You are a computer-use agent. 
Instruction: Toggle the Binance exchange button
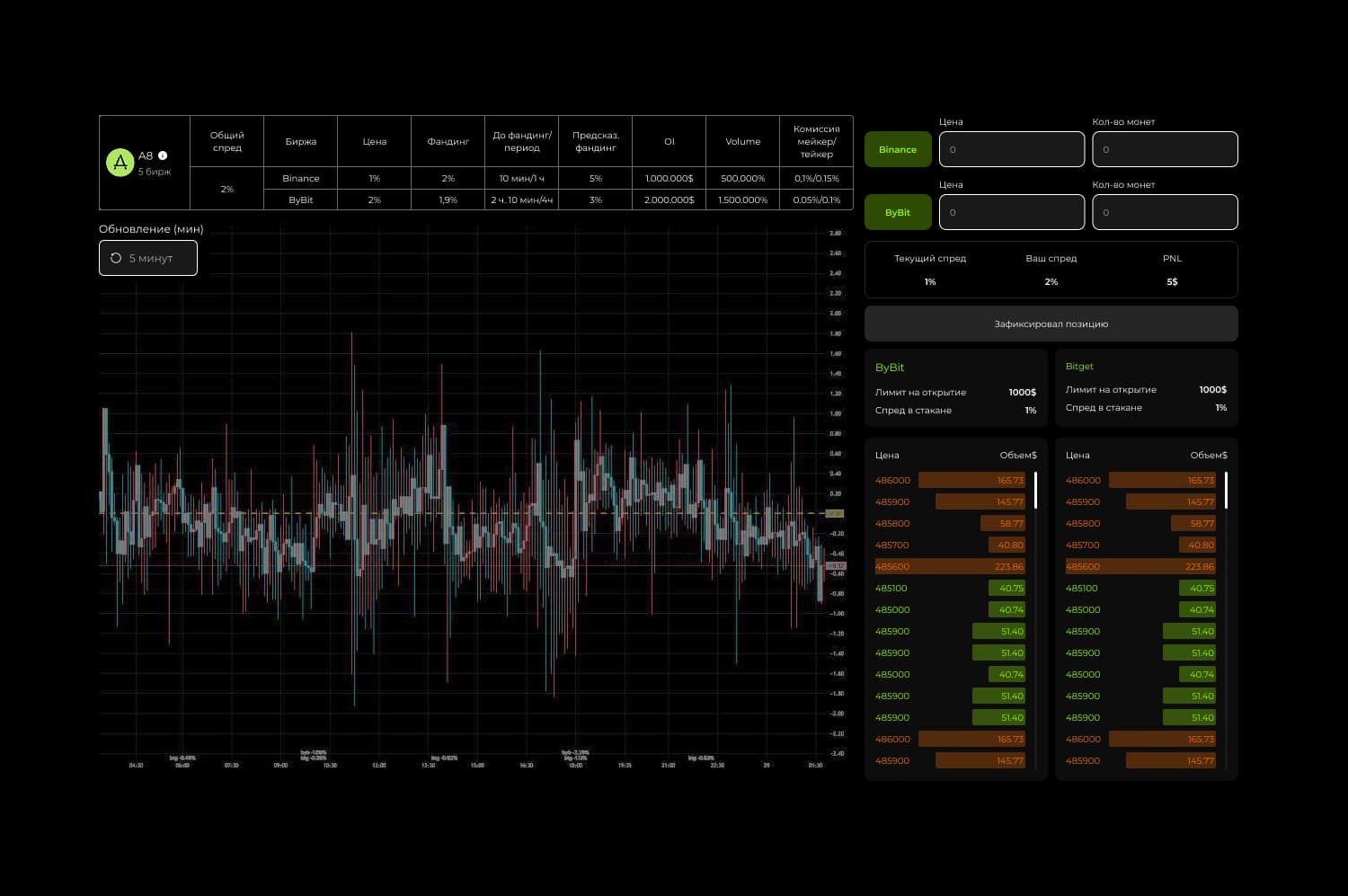click(x=897, y=149)
